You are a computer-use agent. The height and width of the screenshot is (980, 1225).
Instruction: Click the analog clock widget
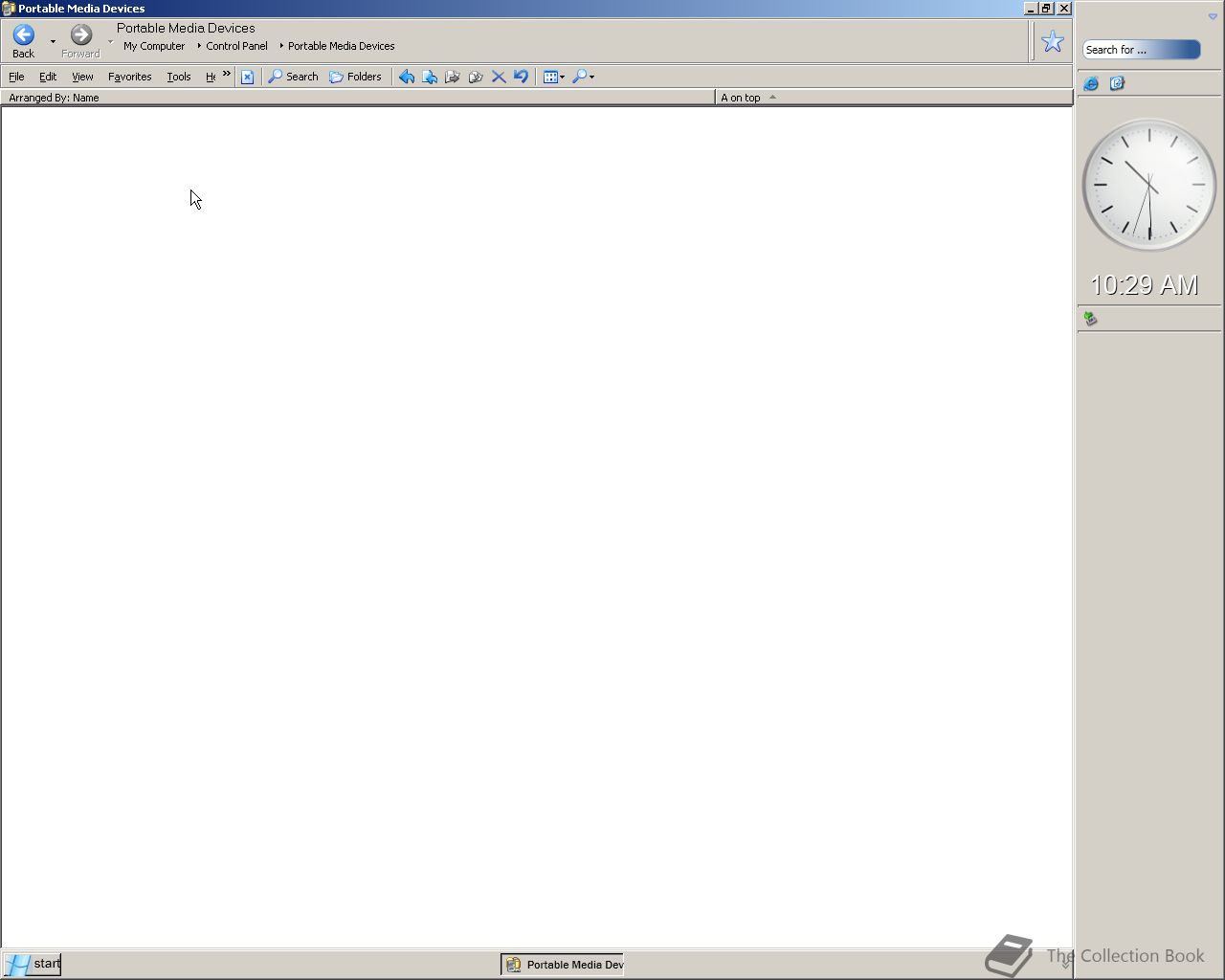point(1148,185)
